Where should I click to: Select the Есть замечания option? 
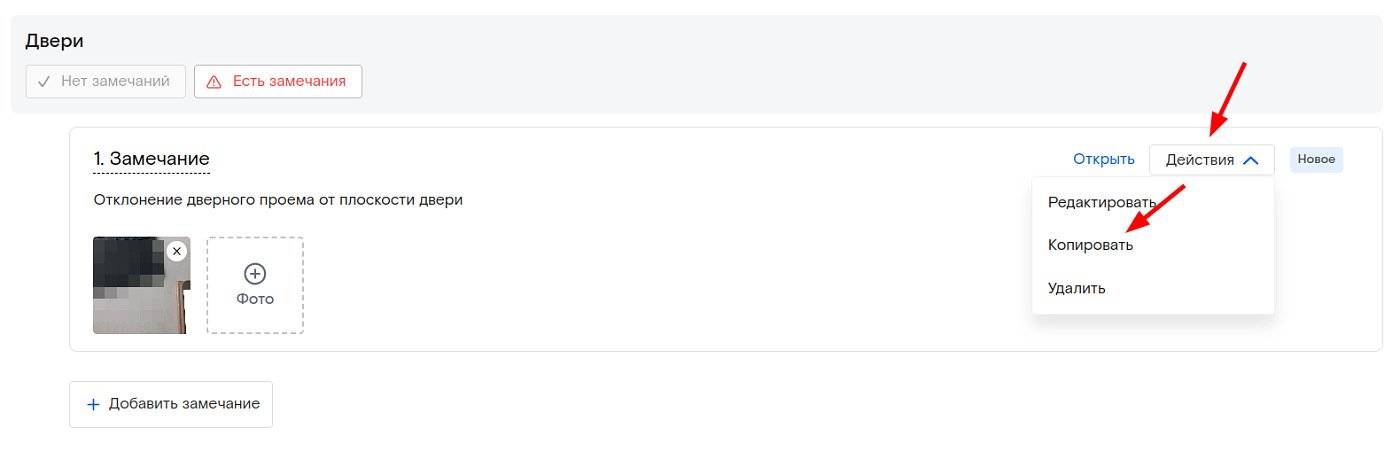278,82
